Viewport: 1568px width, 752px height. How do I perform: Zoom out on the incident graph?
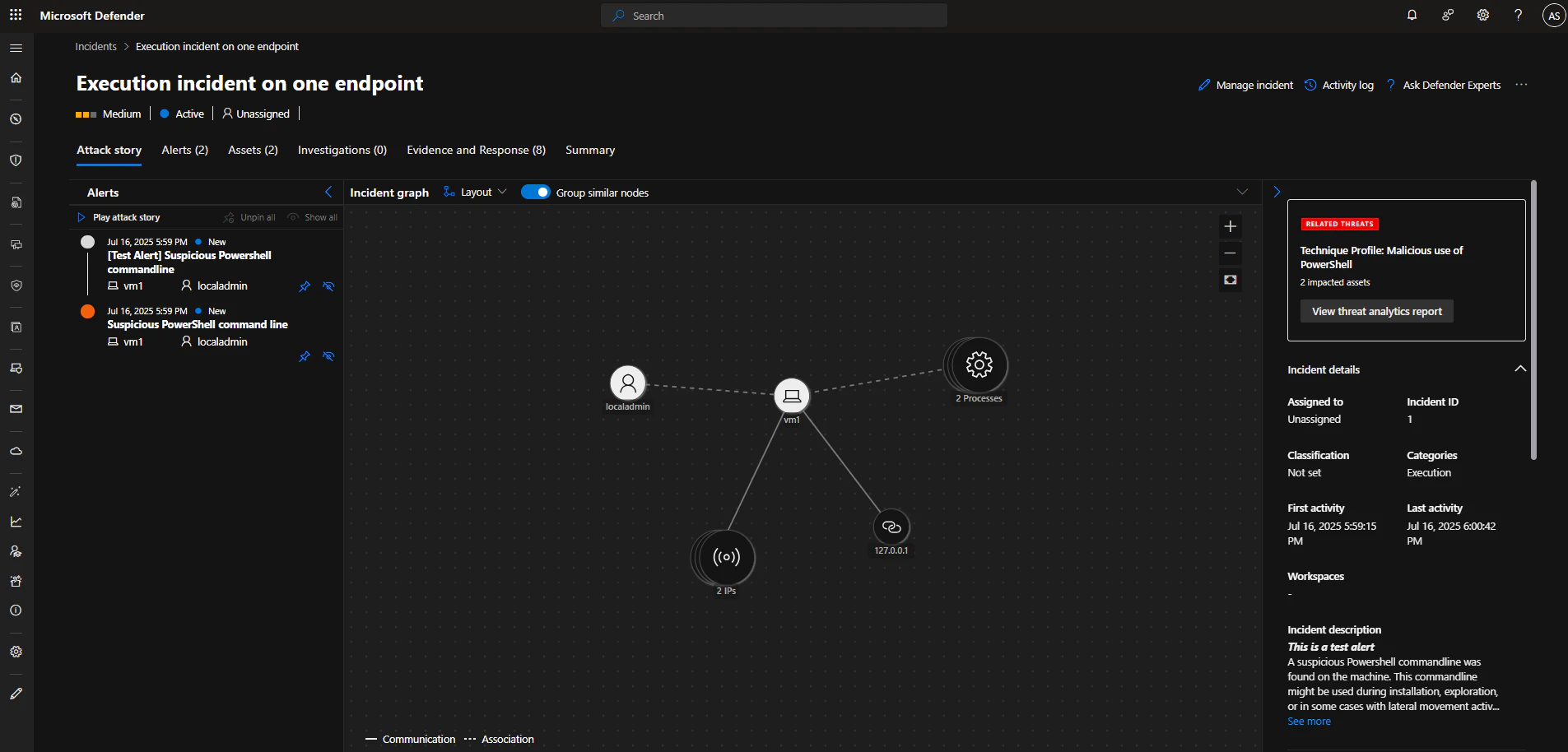click(1231, 253)
